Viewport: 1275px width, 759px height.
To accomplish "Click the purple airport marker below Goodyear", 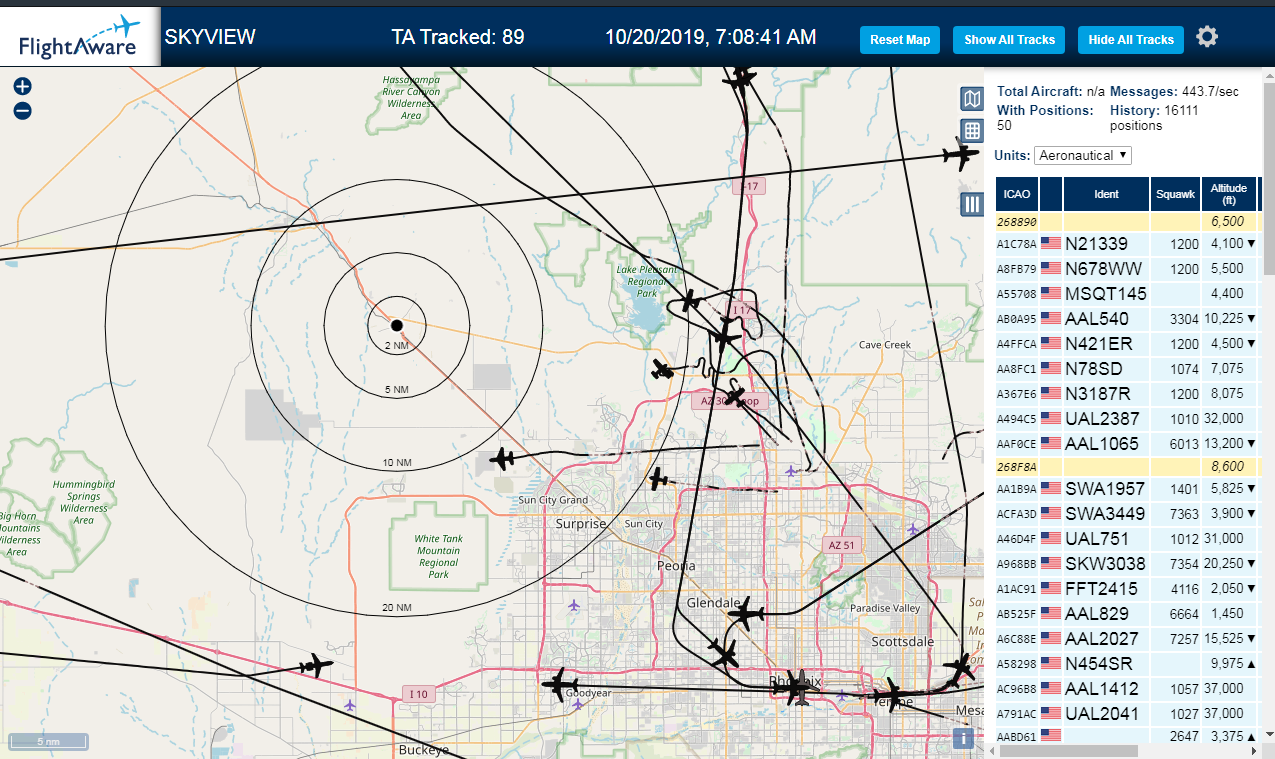I will click(579, 706).
